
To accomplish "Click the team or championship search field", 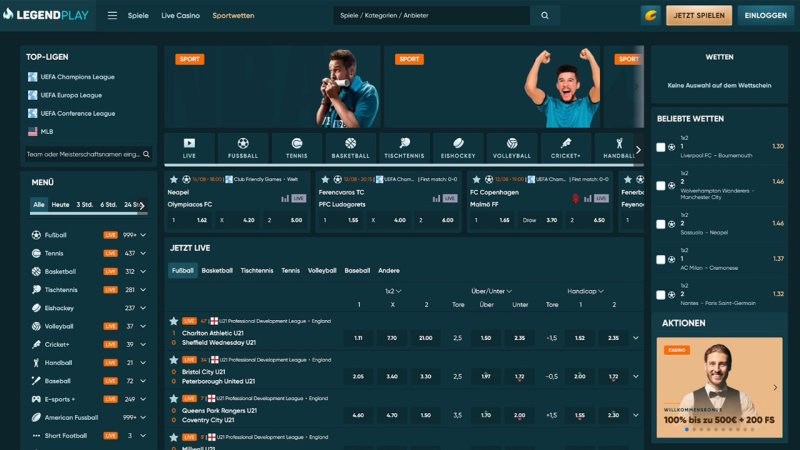I will coord(83,154).
